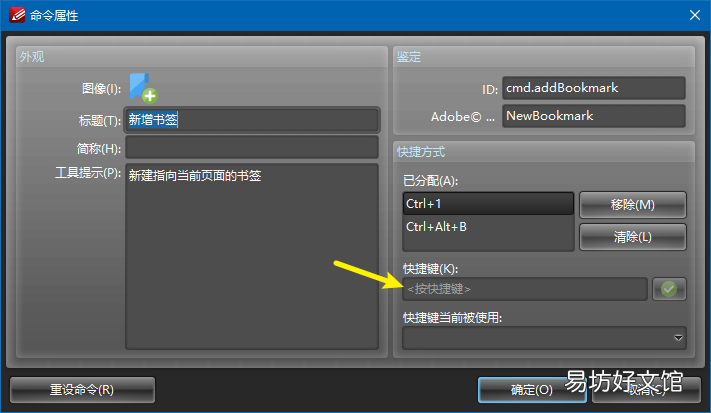The height and width of the screenshot is (413, 711).
Task: Close the 命令属性 dialog window
Action: tap(694, 15)
